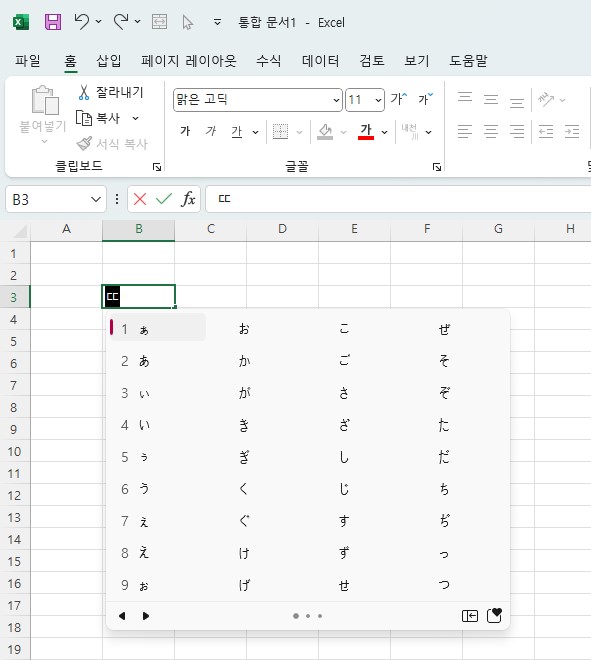Click the 붙여넣기 paste clipboard icon
Screen dimensions: 591x660
point(45,100)
